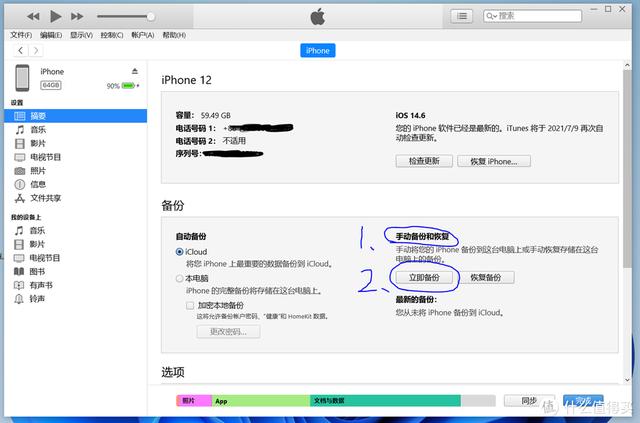Image resolution: width=640 pixels, height=423 pixels.
Task: Open the list view icon beside search
Action: (x=461, y=16)
